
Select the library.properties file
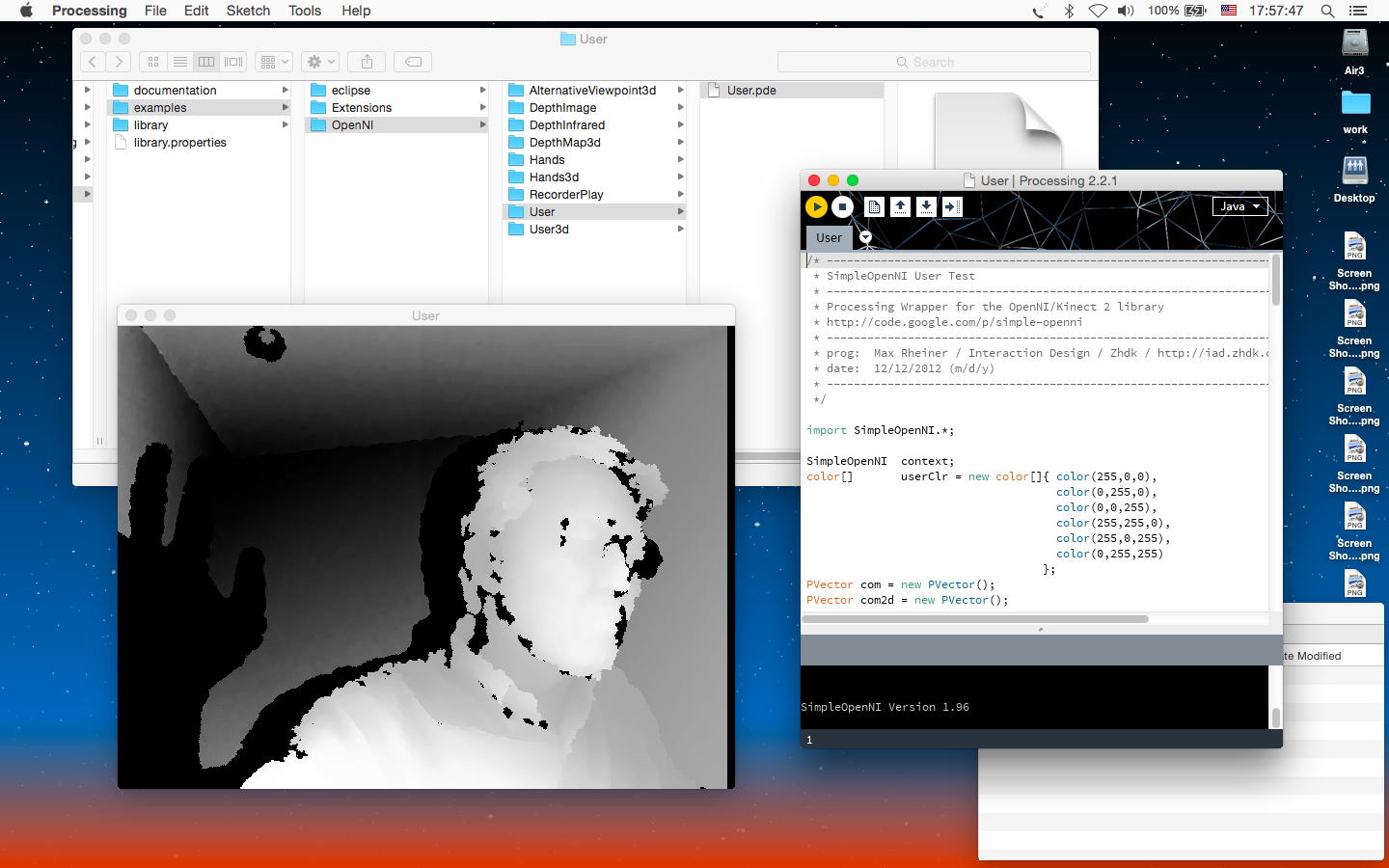(199, 143)
